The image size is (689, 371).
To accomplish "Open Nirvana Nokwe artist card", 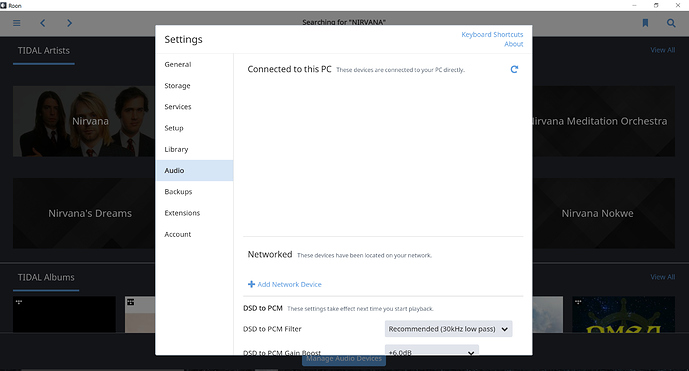I will pyautogui.click(x=604, y=213).
